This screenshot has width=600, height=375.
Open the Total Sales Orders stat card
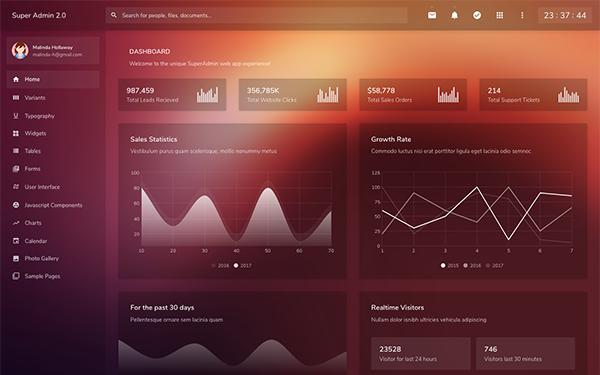(x=413, y=95)
